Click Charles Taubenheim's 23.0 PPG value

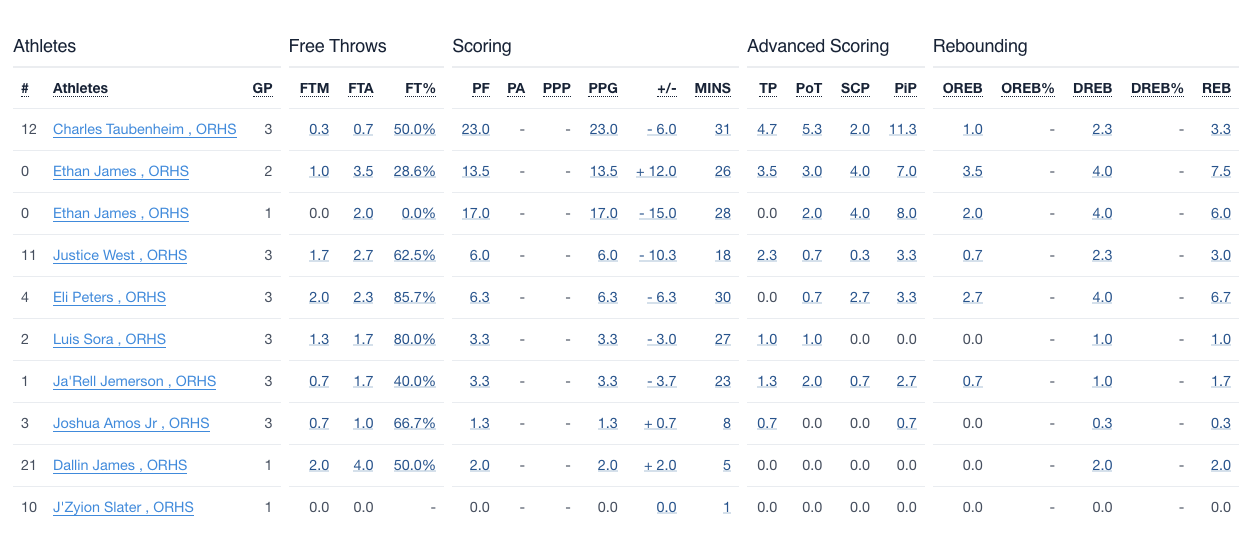pyautogui.click(x=603, y=129)
